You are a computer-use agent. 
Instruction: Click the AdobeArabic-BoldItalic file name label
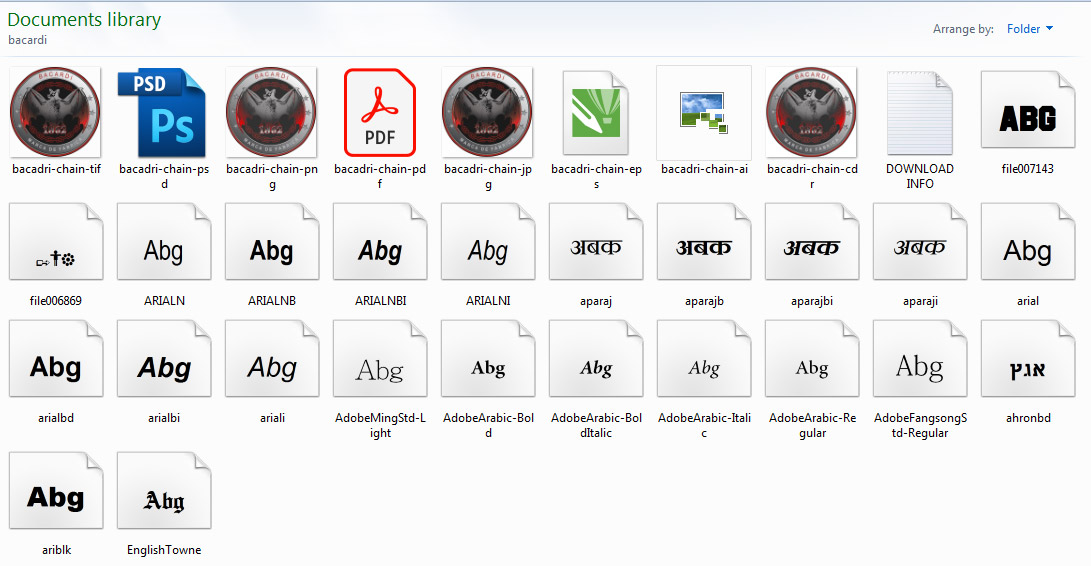[596, 425]
